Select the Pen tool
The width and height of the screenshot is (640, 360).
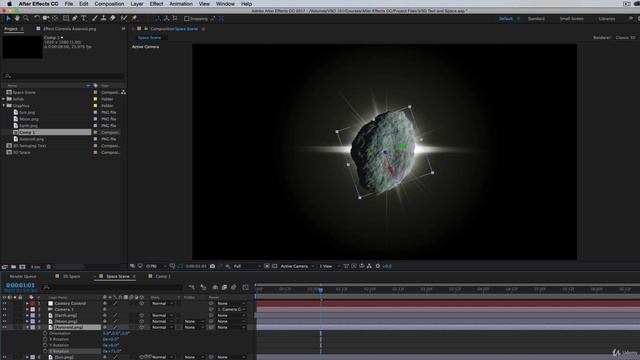tap(75, 18)
